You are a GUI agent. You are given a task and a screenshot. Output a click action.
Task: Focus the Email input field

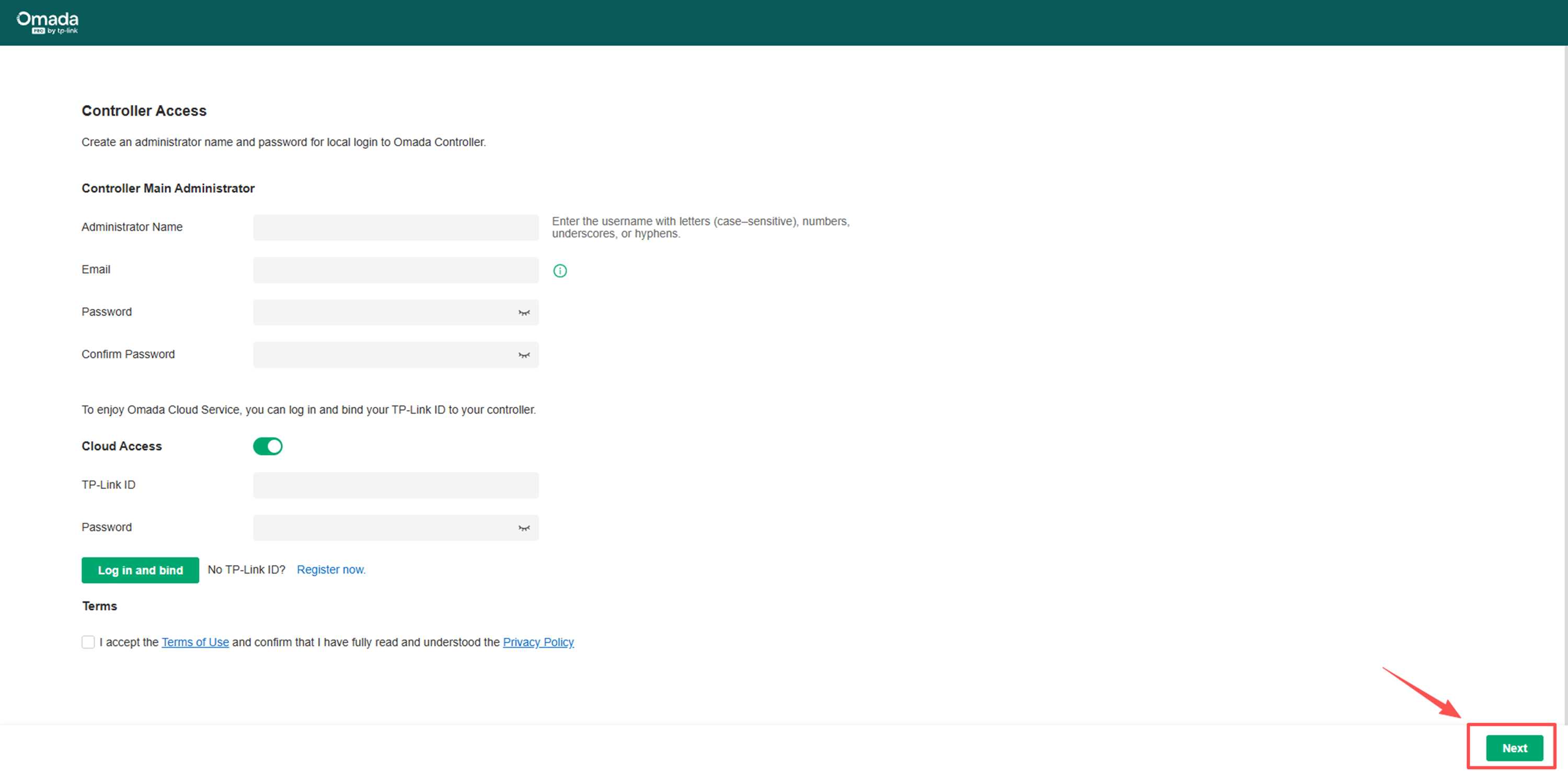point(396,270)
